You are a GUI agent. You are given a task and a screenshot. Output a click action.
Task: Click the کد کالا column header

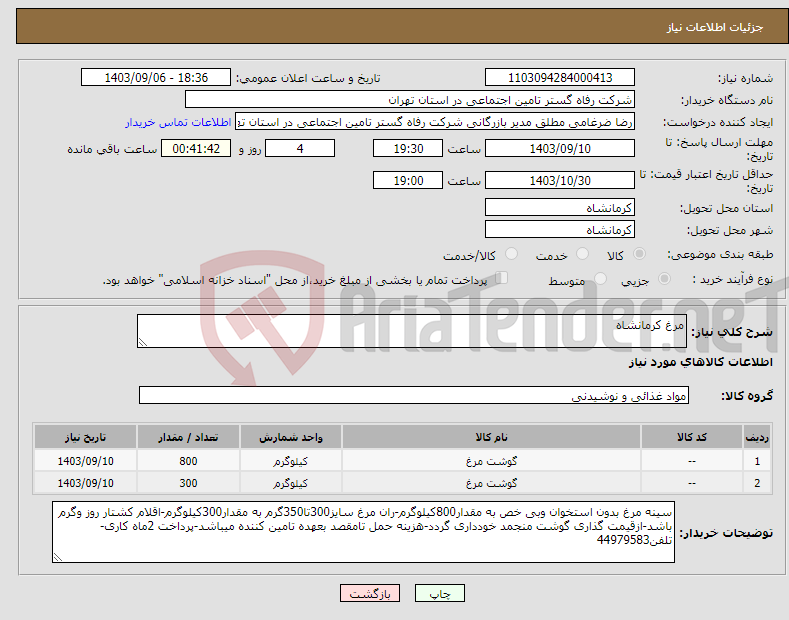[692, 437]
